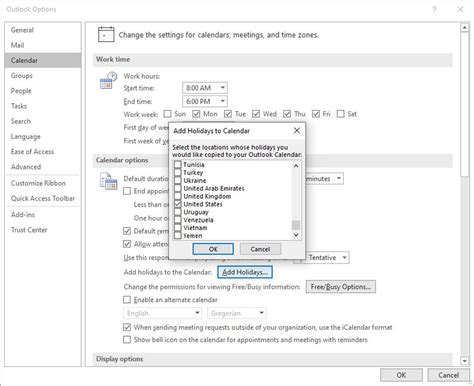The image size is (474, 386).
Task: Click the holiday list scrollbar thumb
Action: [296, 225]
